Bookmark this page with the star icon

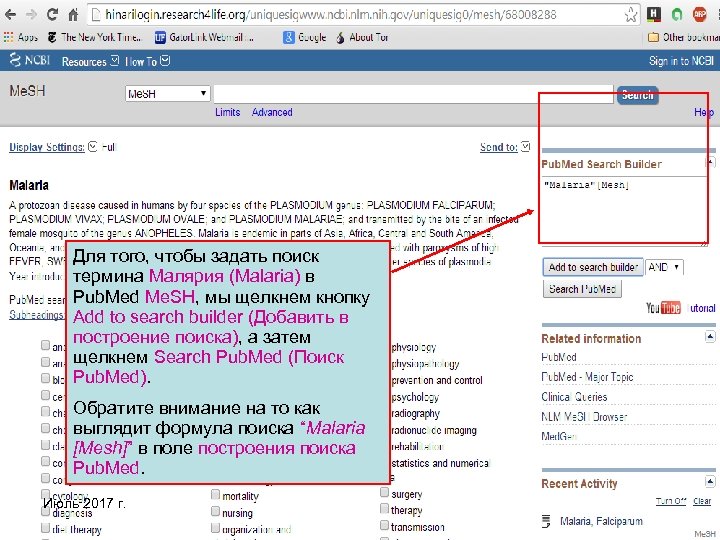click(x=631, y=15)
